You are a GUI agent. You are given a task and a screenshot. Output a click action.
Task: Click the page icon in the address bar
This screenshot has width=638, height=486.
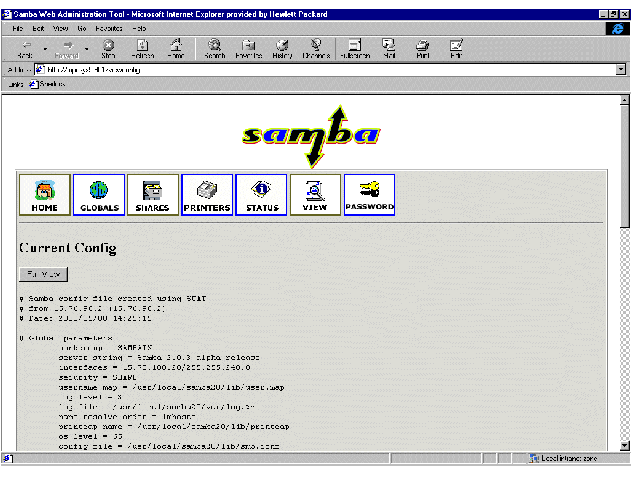point(40,70)
